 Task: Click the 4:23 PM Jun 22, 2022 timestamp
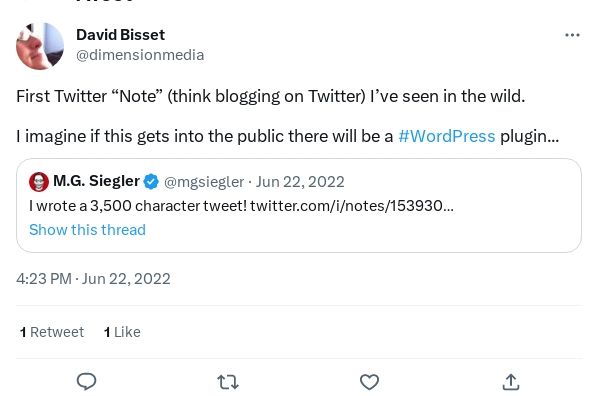93,279
